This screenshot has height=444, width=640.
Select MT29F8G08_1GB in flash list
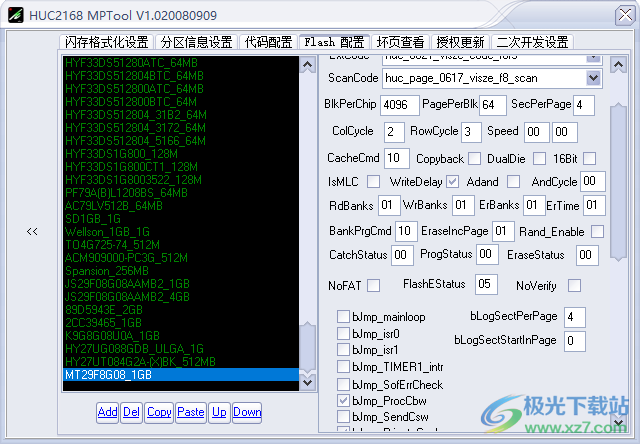click(x=181, y=375)
